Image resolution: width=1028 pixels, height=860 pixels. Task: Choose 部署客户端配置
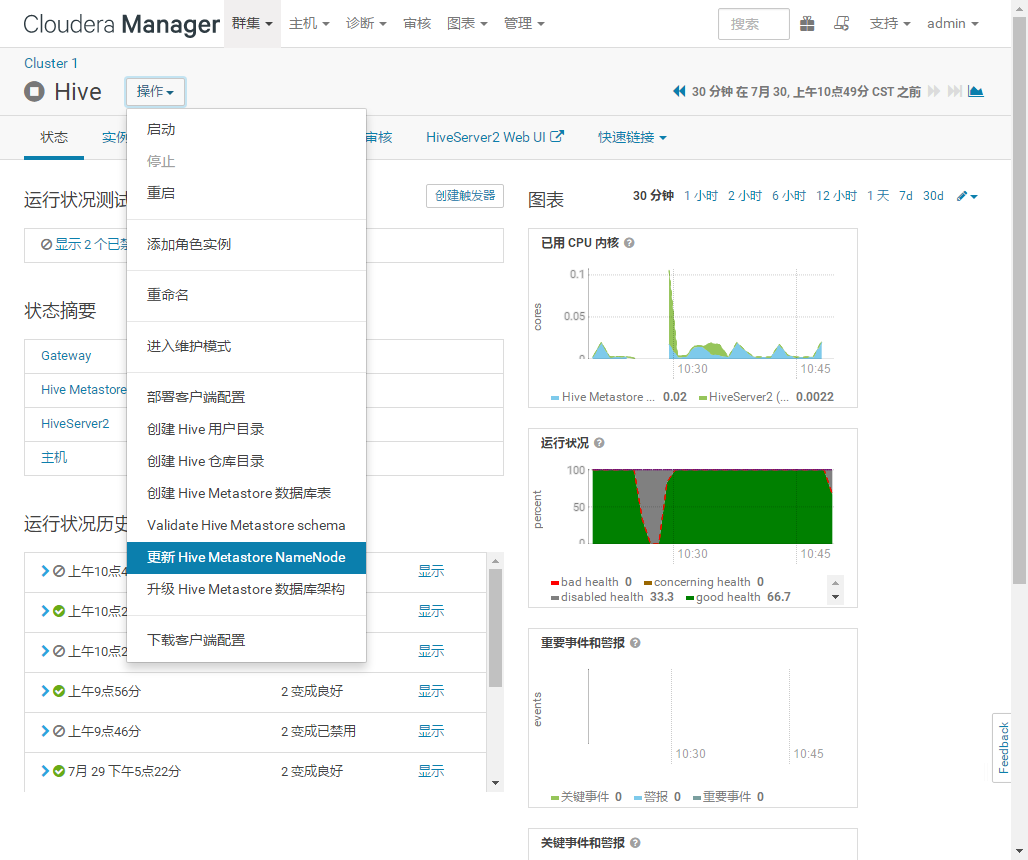pos(246,397)
